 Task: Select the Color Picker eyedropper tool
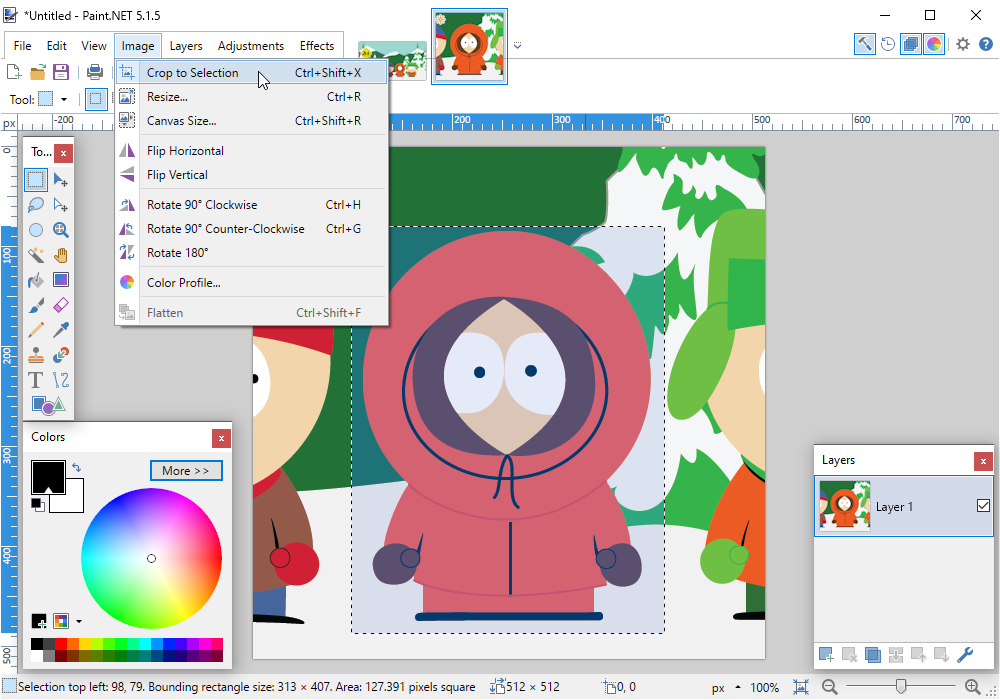point(61,330)
